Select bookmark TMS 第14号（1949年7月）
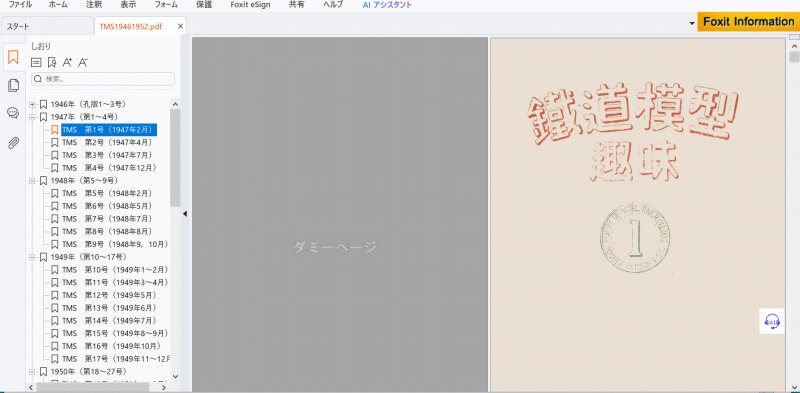 click(109, 321)
